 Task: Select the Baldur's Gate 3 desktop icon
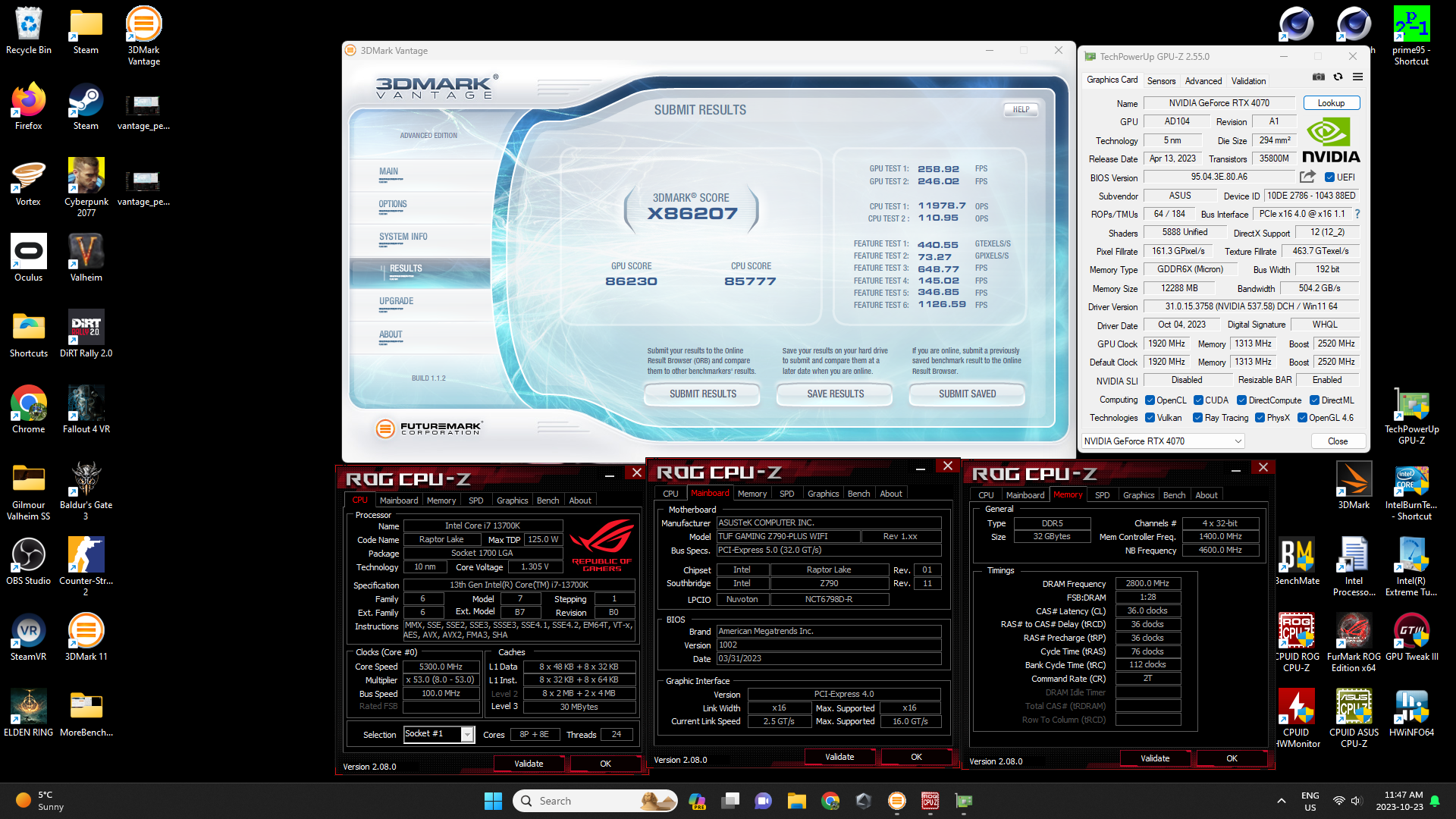click(x=86, y=491)
